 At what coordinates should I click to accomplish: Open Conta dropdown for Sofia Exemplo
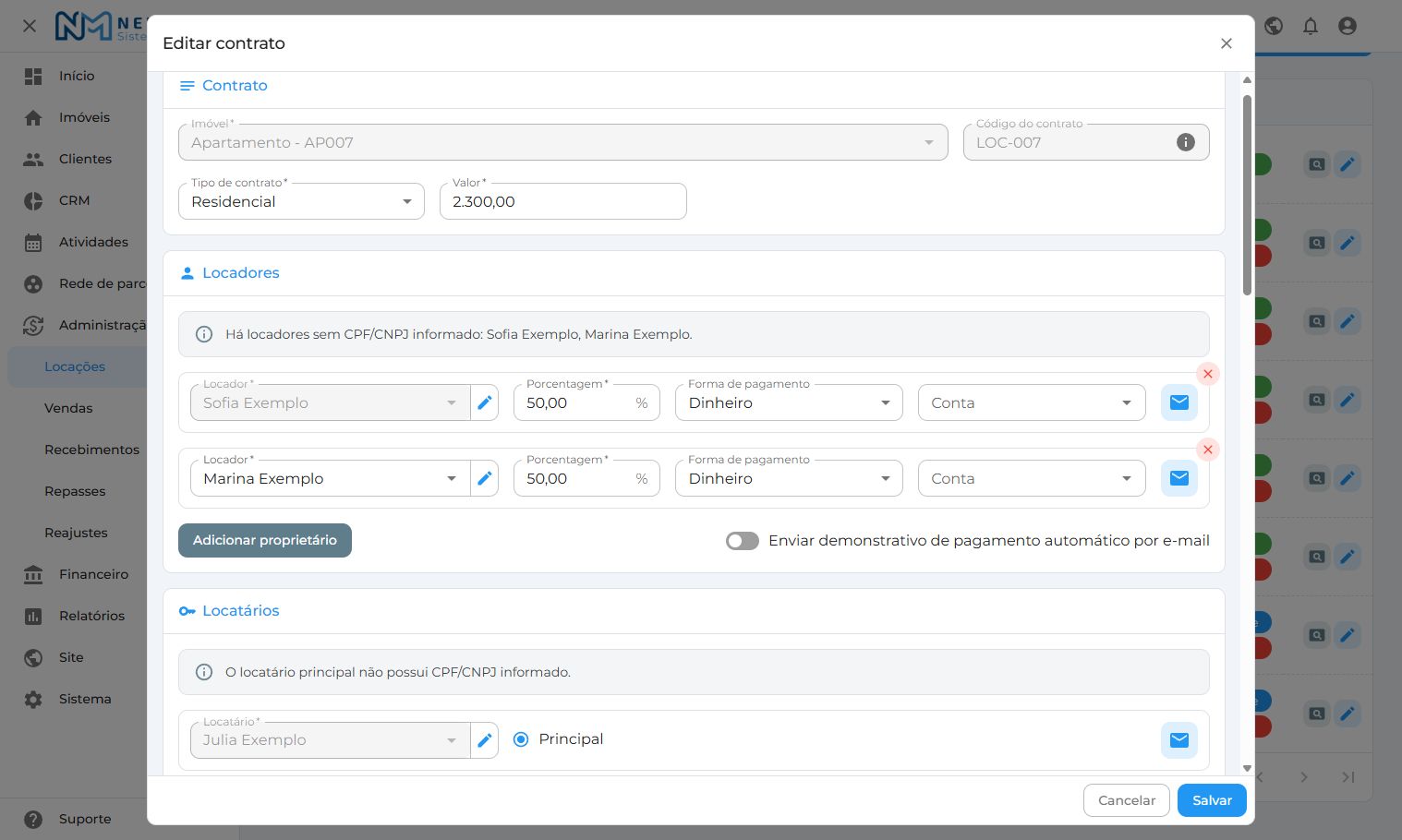tap(1032, 402)
